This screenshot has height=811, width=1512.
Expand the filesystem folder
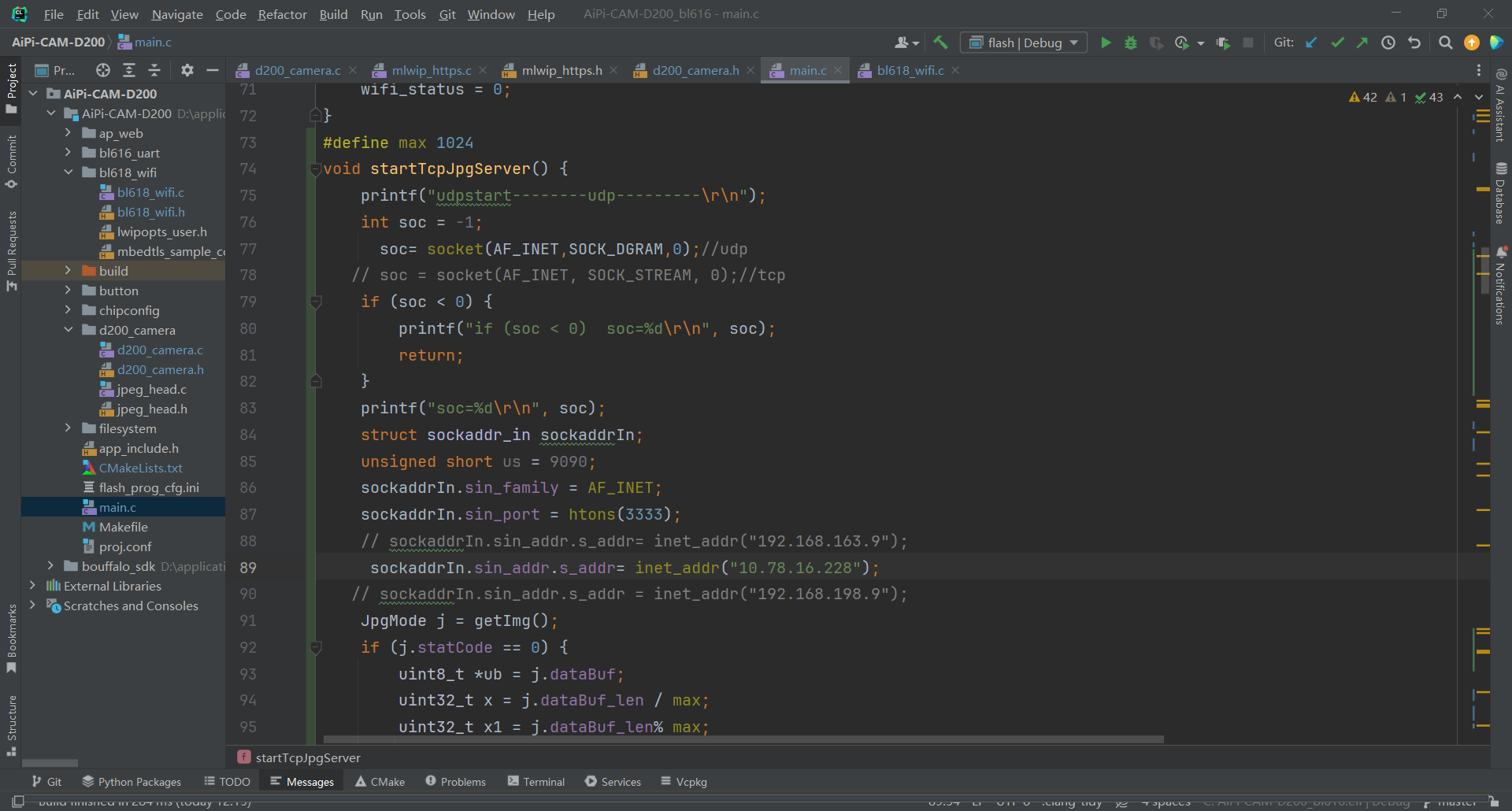point(68,428)
